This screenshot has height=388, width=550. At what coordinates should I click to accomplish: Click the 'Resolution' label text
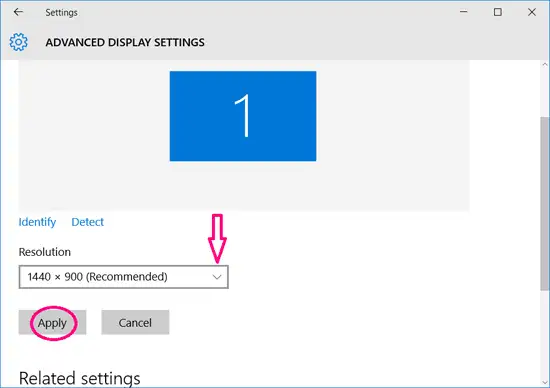pyautogui.click(x=45, y=252)
